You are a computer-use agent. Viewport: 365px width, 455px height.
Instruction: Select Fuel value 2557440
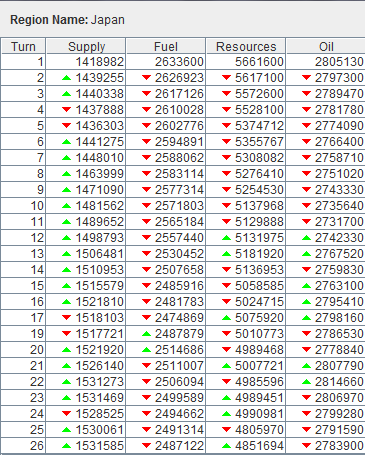point(179,238)
